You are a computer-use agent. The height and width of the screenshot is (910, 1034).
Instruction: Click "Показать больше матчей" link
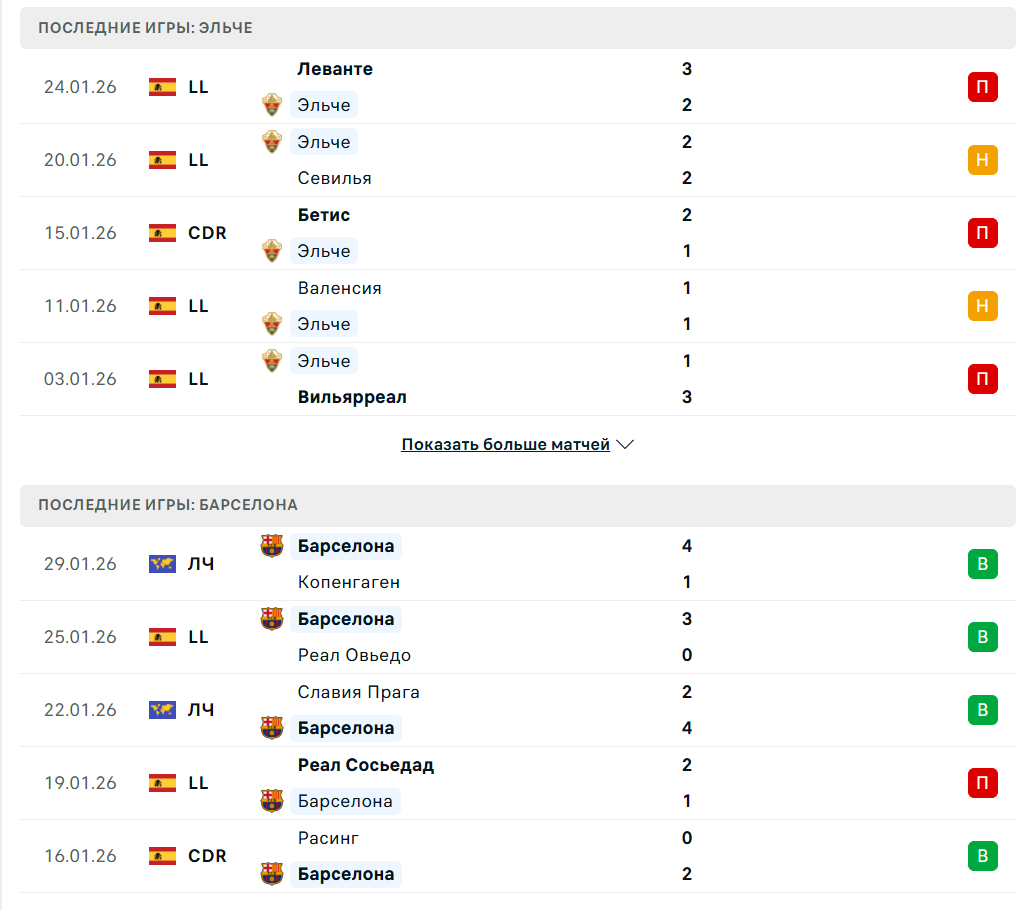[505, 444]
